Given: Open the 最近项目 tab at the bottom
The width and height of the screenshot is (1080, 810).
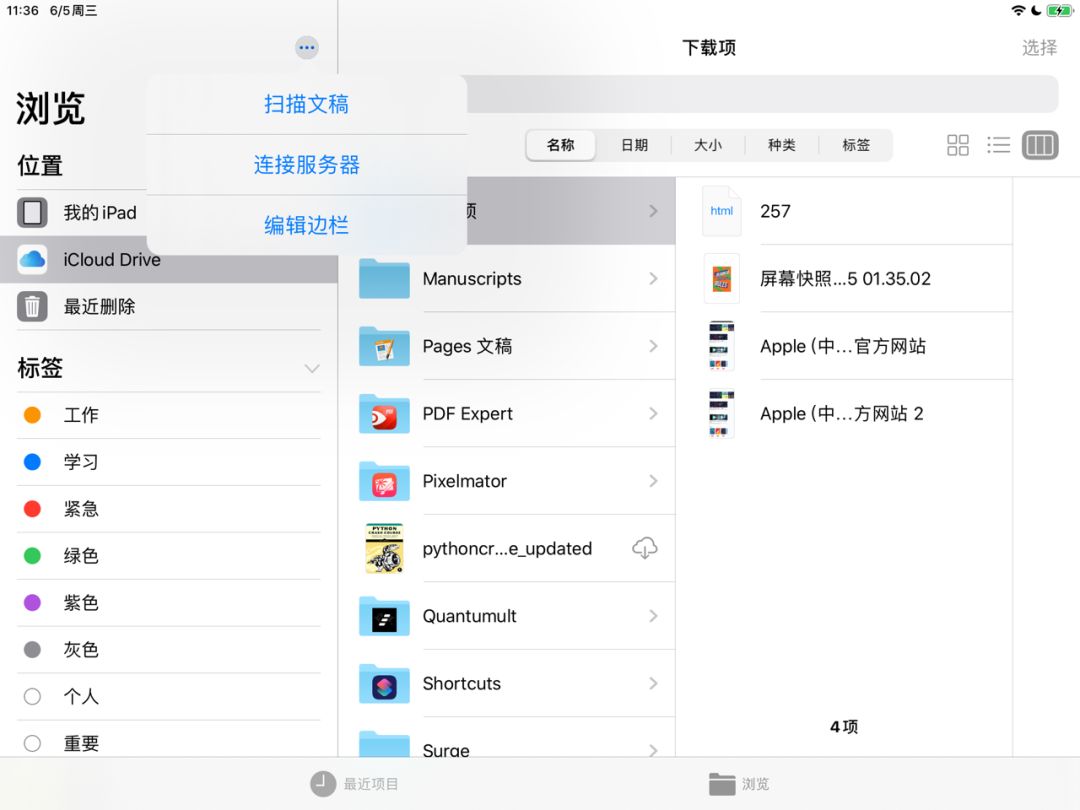Looking at the screenshot, I should coord(354,784).
